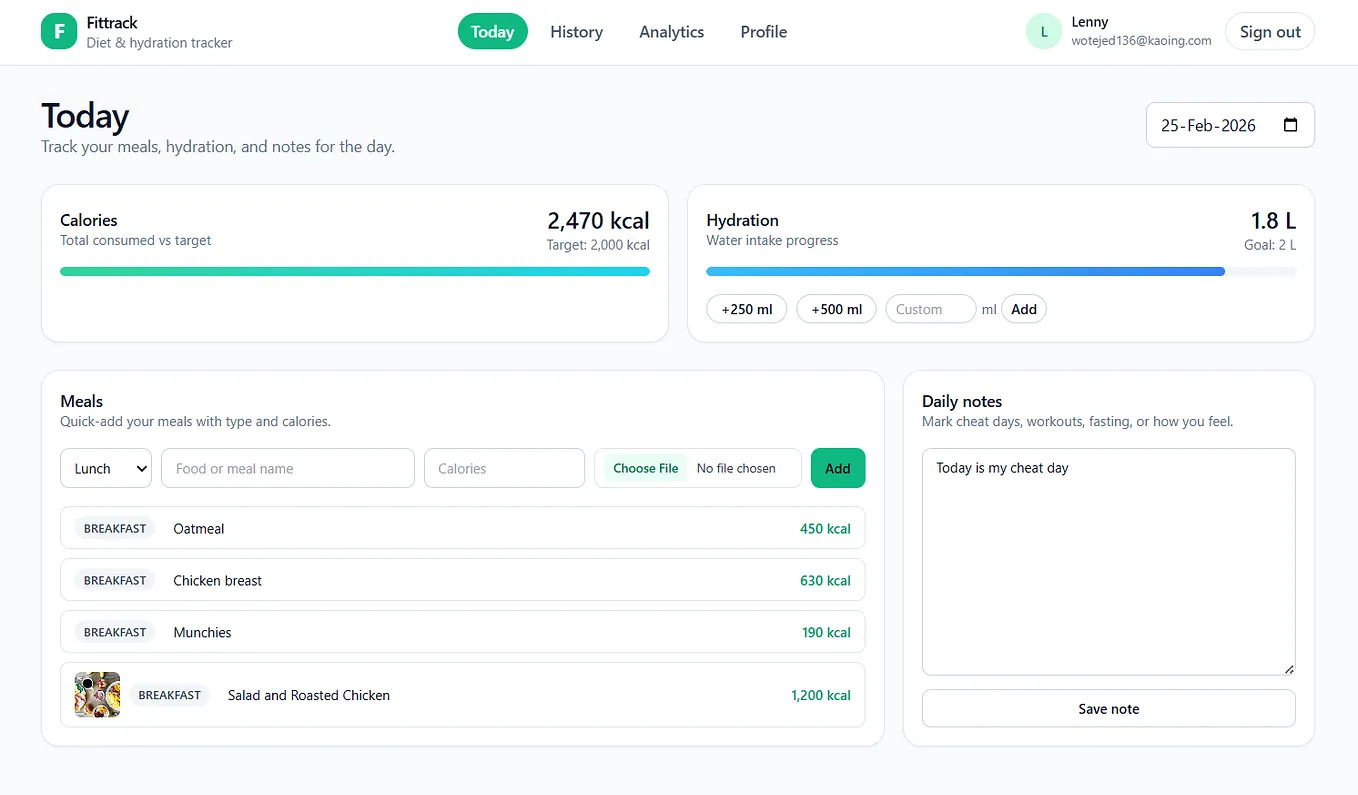Open the History tab
Screen dimensions: 1358x795
tap(576, 32)
